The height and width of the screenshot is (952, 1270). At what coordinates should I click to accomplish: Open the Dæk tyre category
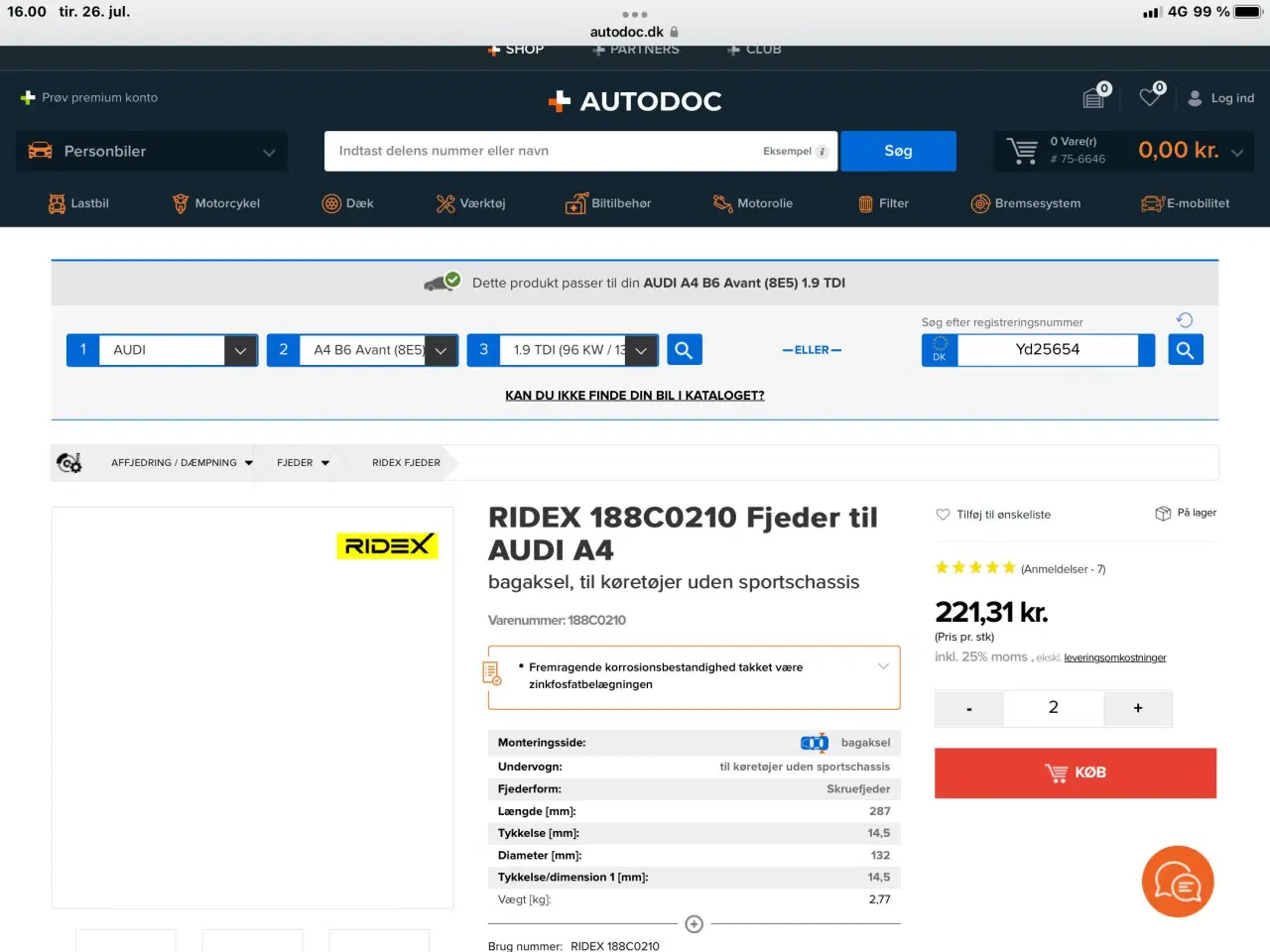click(x=348, y=203)
